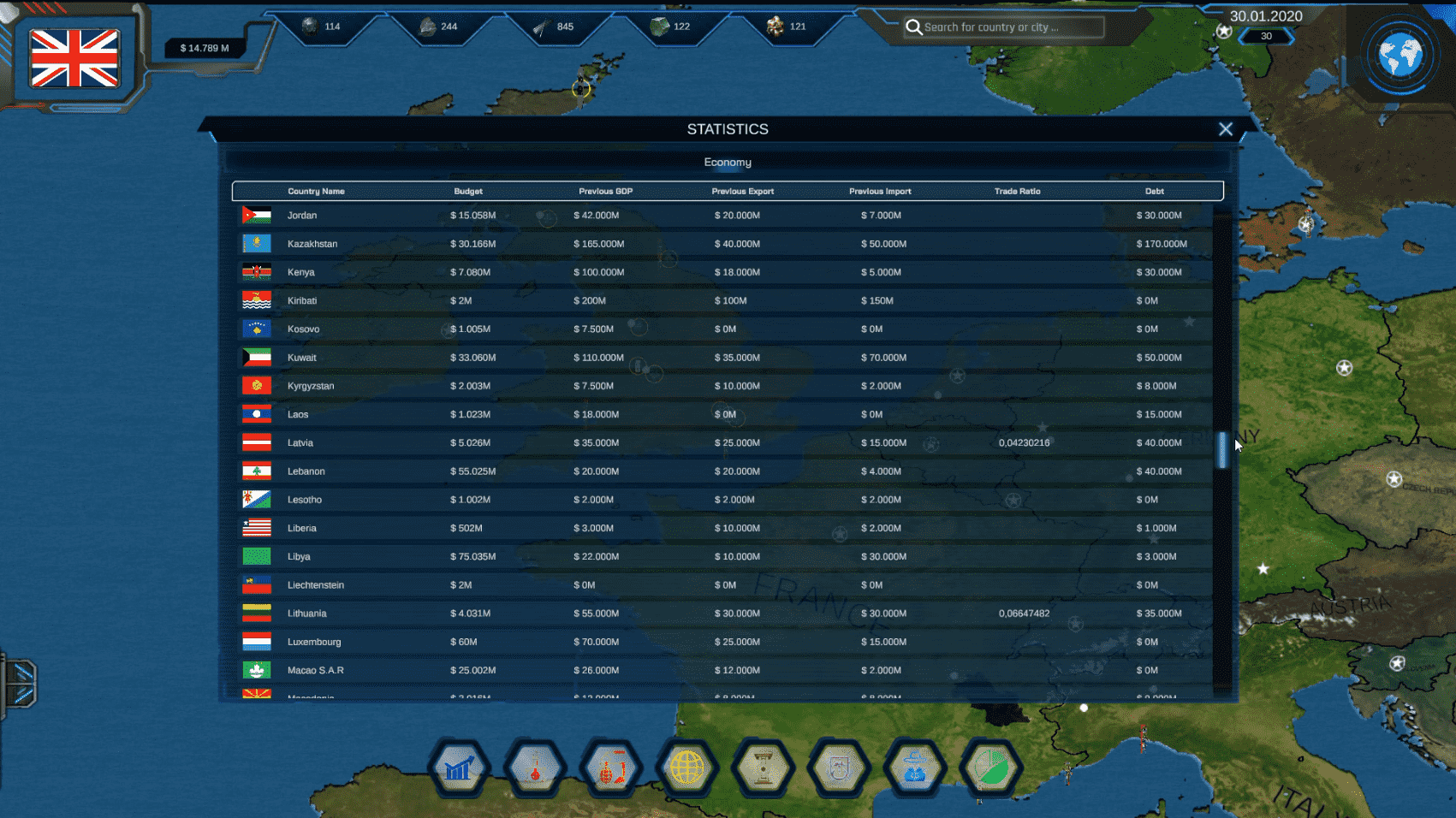Viewport: 1456px width, 818px height.
Task: Click the Jordan flag
Action: pyautogui.click(x=257, y=216)
